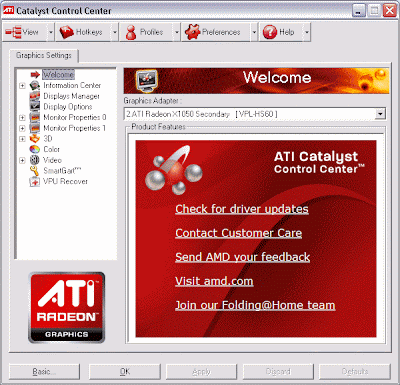
Task: Select Information Center tree text
Action: click(x=72, y=86)
